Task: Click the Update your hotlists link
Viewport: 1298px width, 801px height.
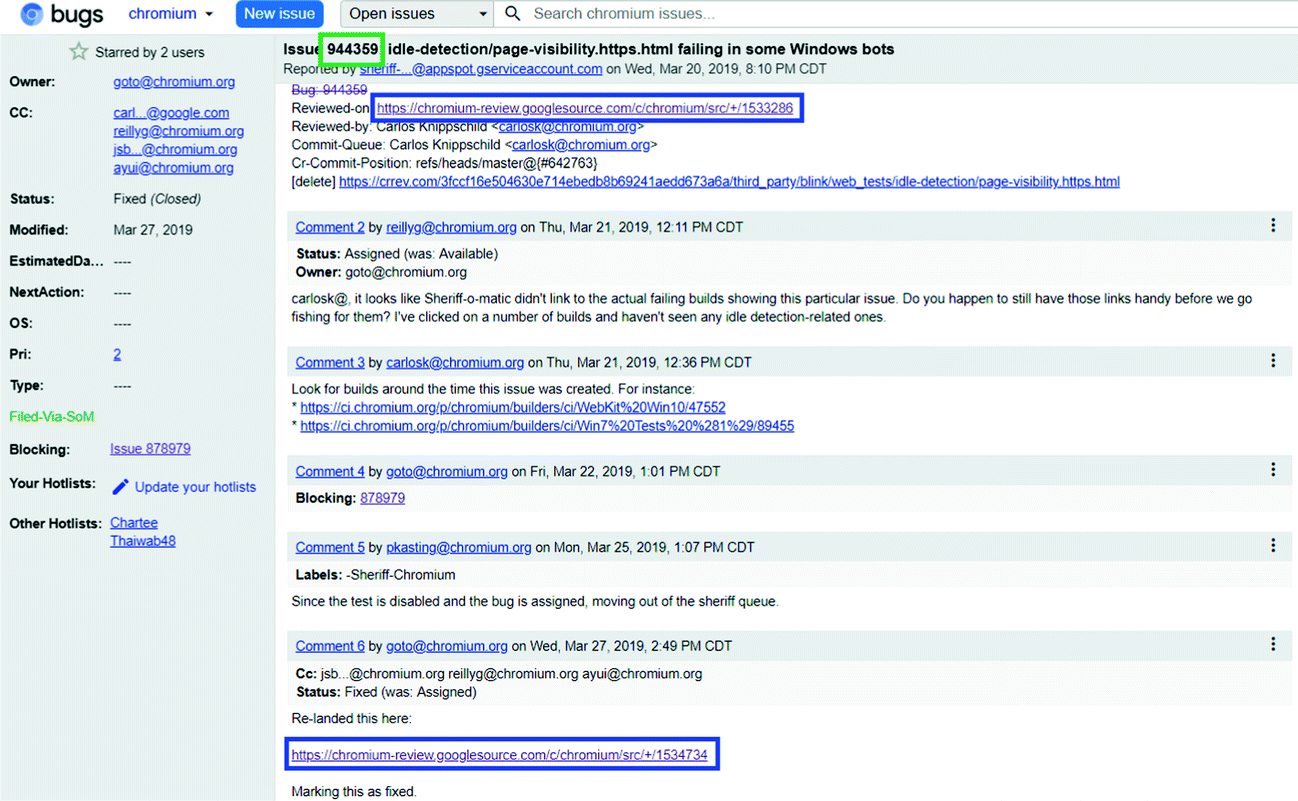Action: coord(195,487)
